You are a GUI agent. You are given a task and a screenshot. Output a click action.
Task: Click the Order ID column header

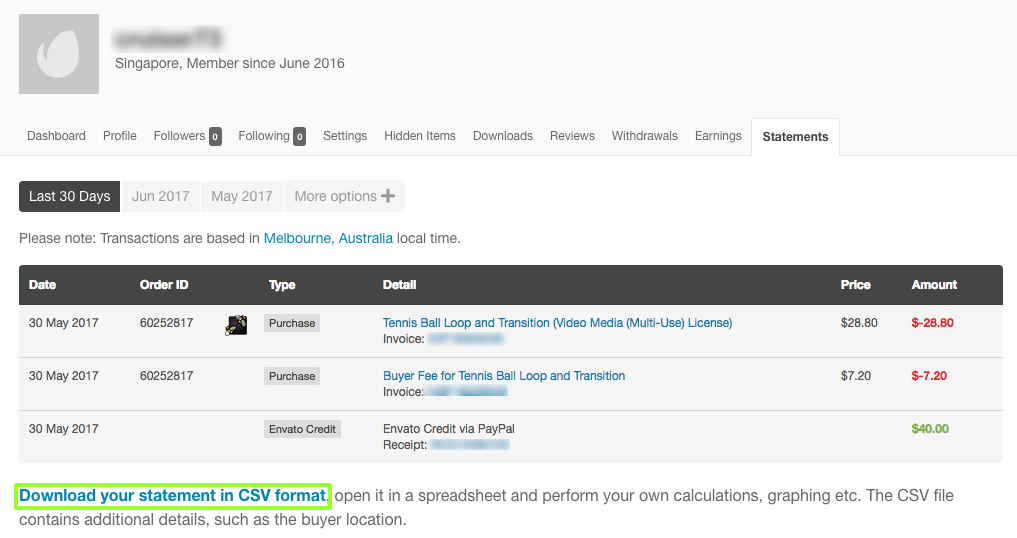tap(164, 285)
